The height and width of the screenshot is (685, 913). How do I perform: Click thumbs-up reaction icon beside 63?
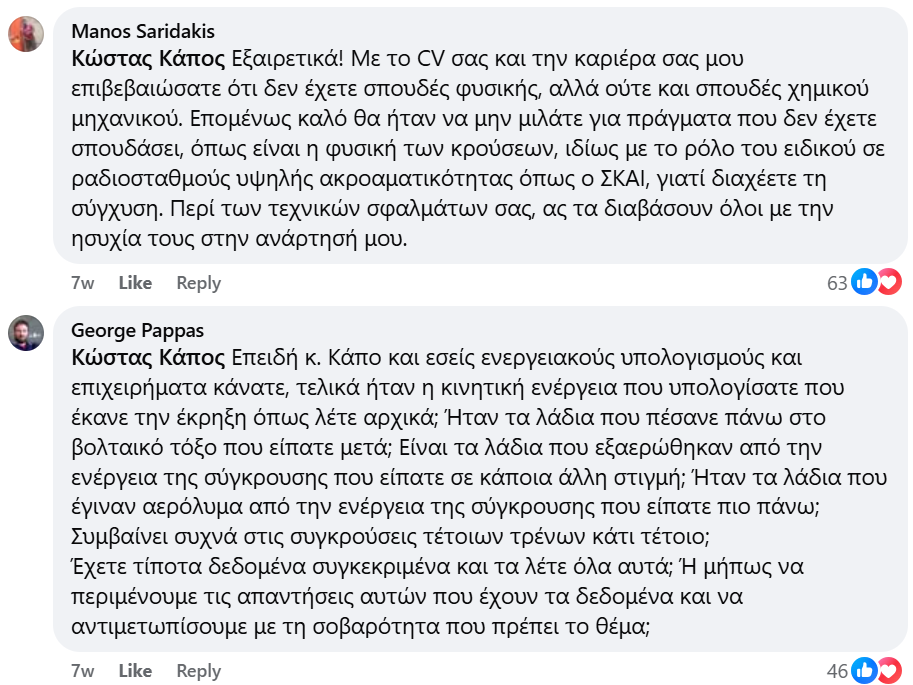pyautogui.click(x=864, y=282)
